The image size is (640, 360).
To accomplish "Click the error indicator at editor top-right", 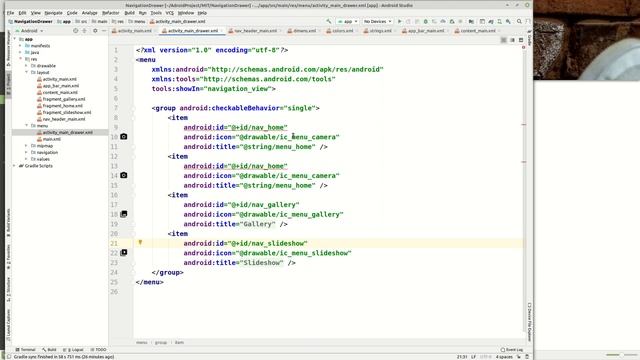I will click(x=524, y=47).
